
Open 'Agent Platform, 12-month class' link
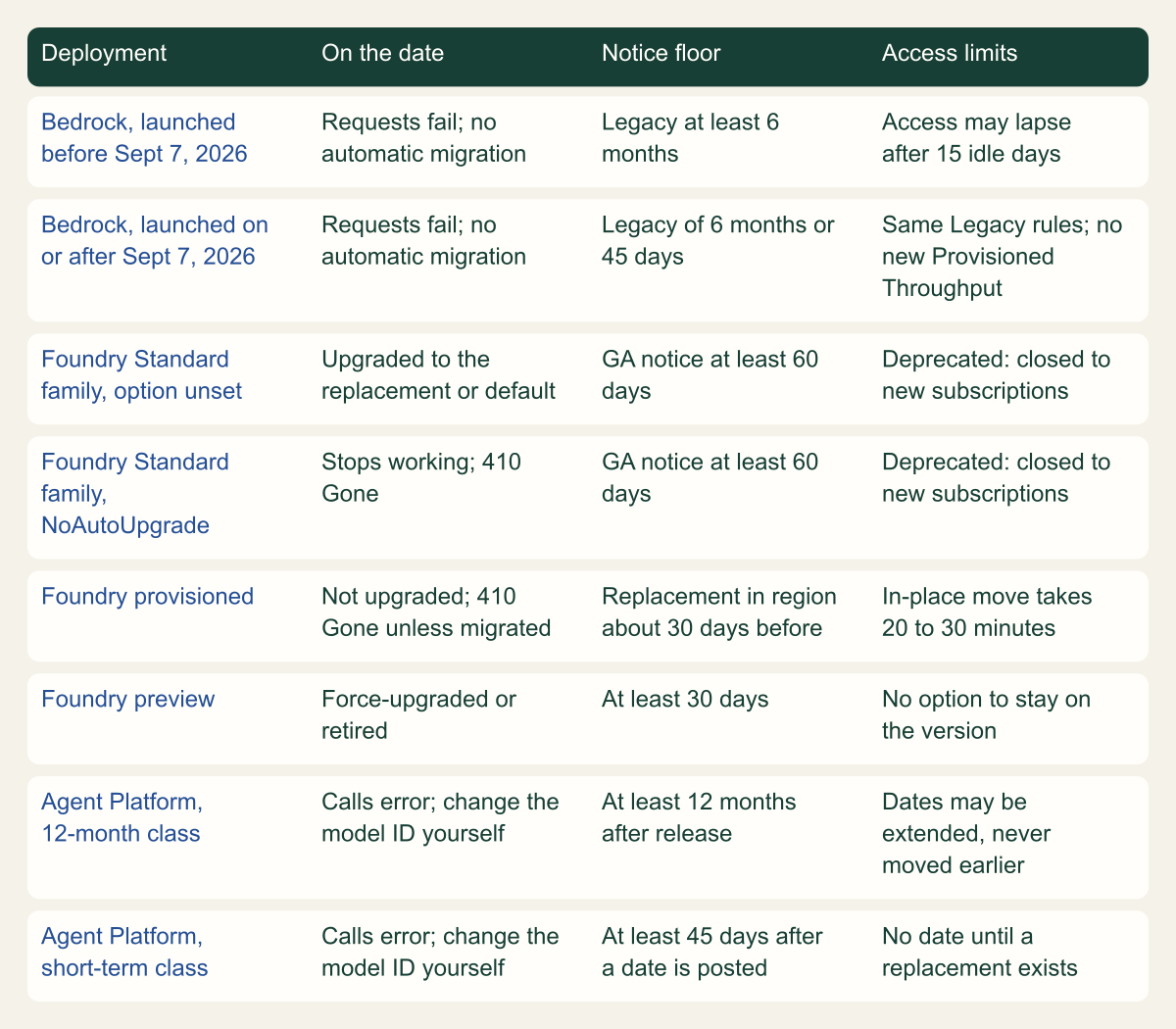click(122, 817)
